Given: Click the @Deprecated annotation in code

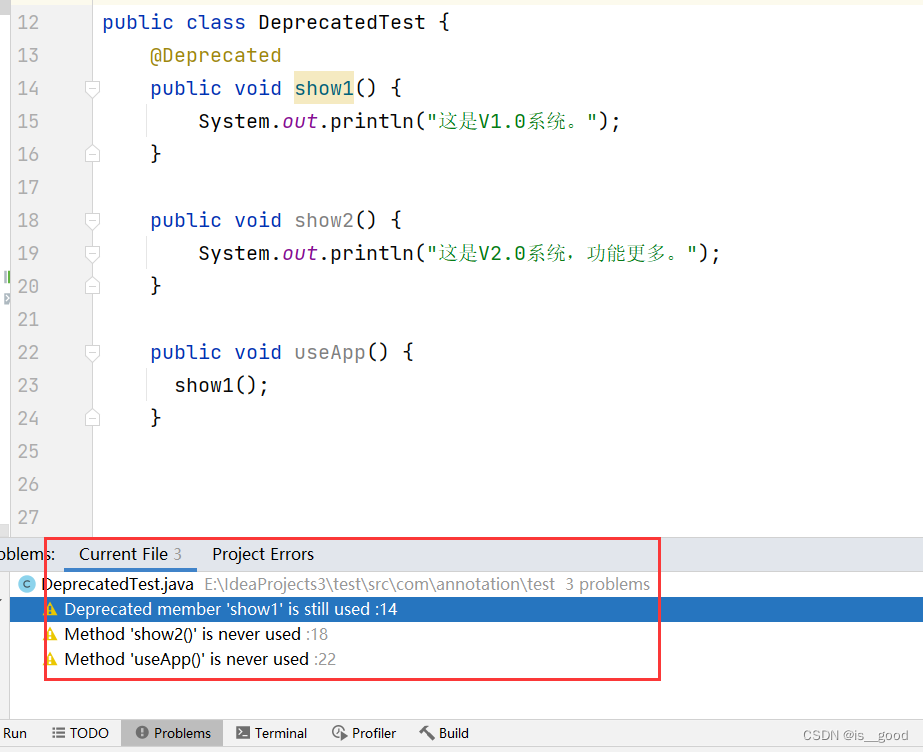Looking at the screenshot, I should [x=216, y=55].
